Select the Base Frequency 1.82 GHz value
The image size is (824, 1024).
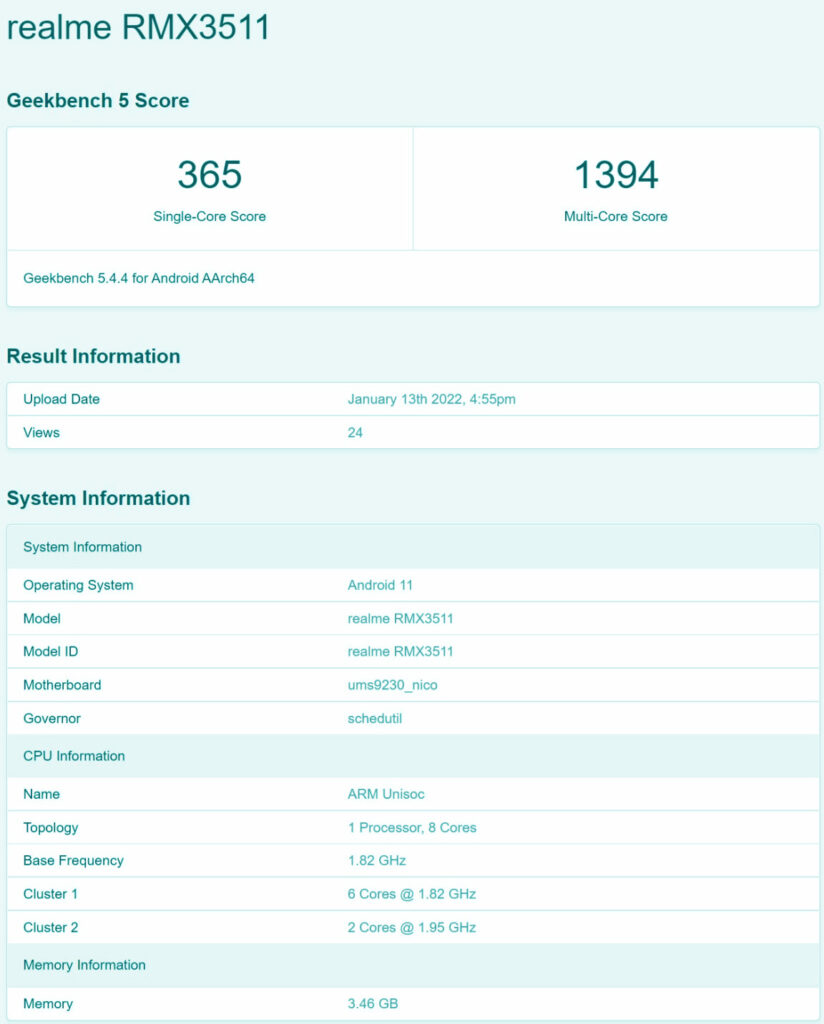[x=377, y=860]
